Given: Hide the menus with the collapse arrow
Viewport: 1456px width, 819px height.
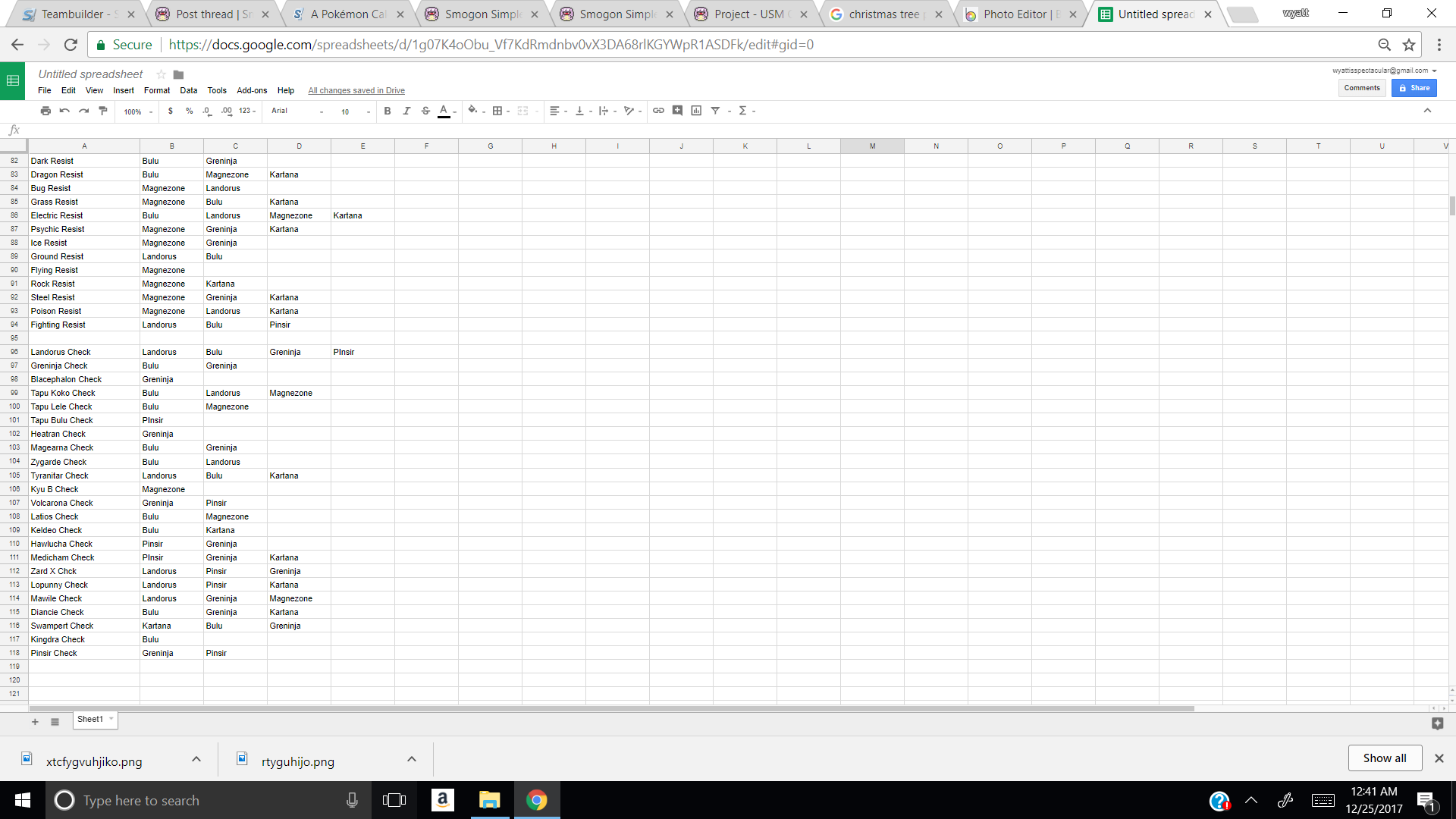Looking at the screenshot, I should [x=1427, y=111].
